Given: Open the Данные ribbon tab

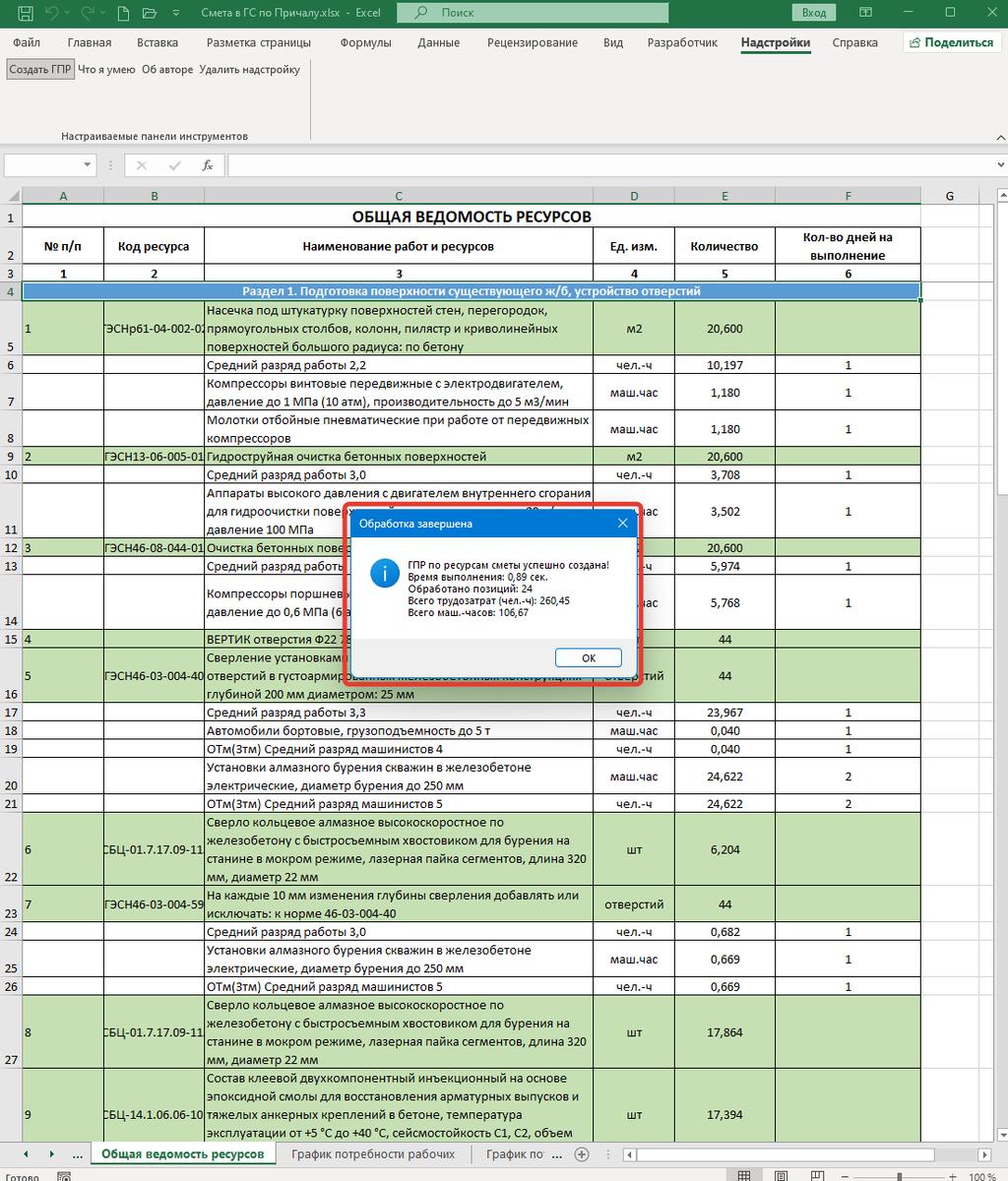Looking at the screenshot, I should click(438, 43).
